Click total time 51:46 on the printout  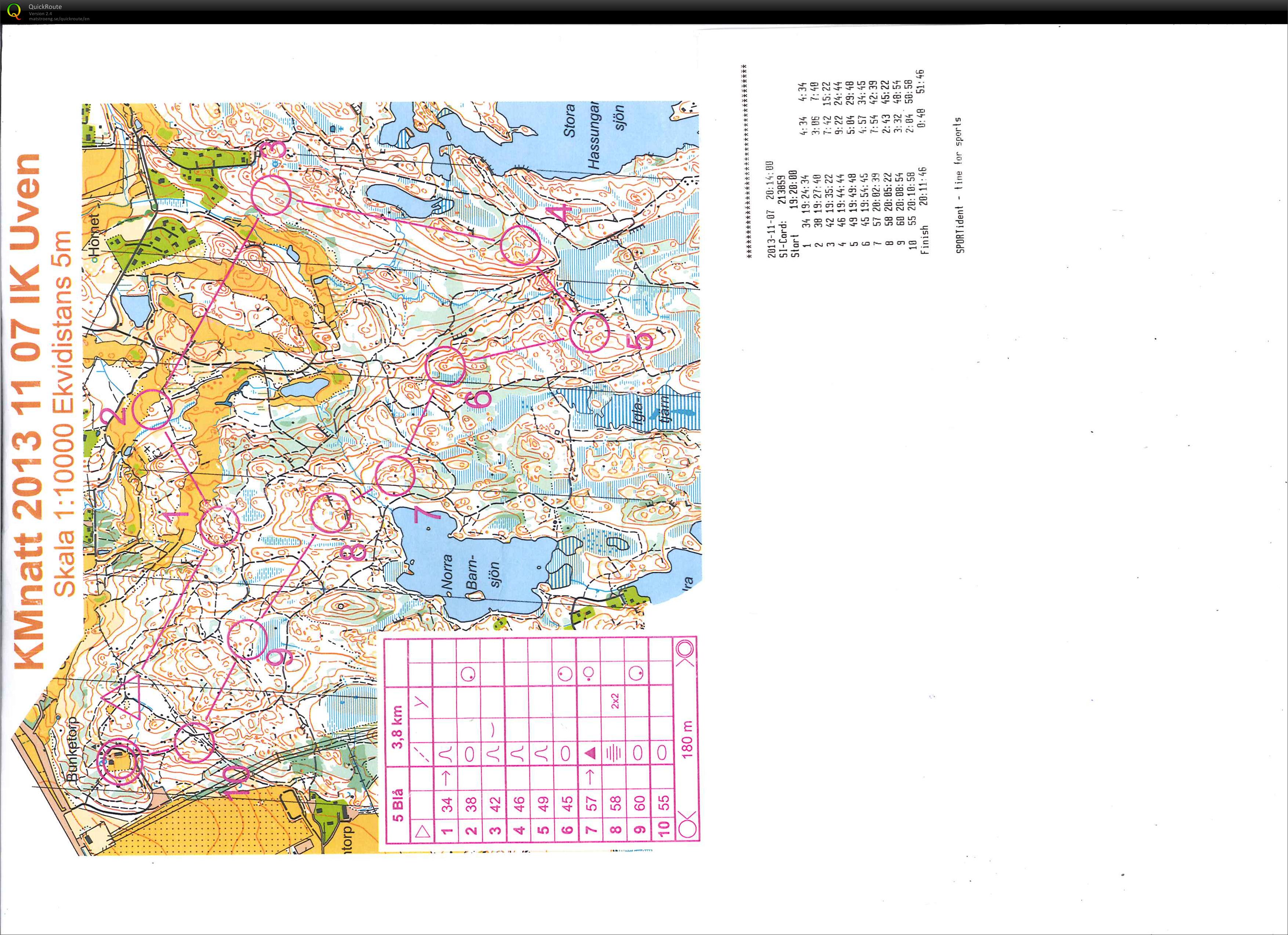pos(921,81)
